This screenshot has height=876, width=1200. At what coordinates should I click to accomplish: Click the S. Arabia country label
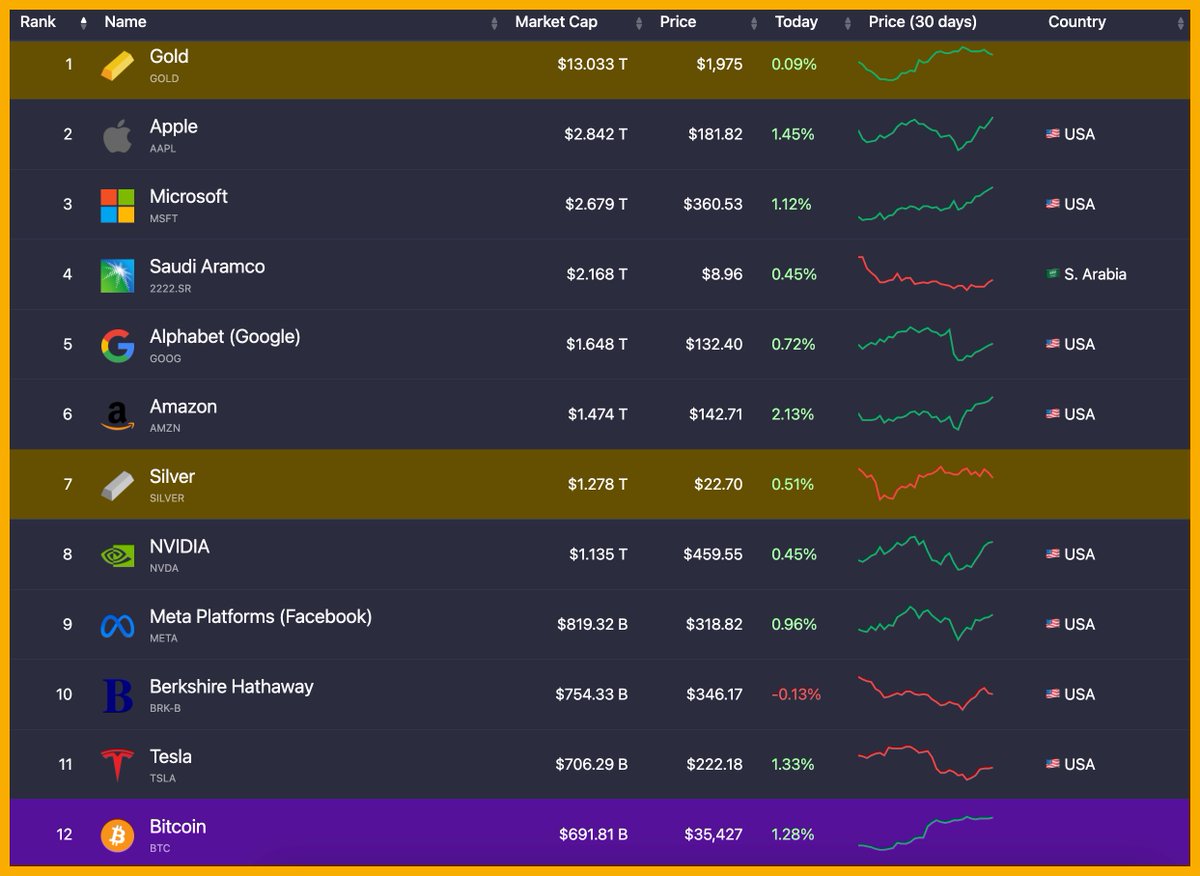pos(1095,274)
